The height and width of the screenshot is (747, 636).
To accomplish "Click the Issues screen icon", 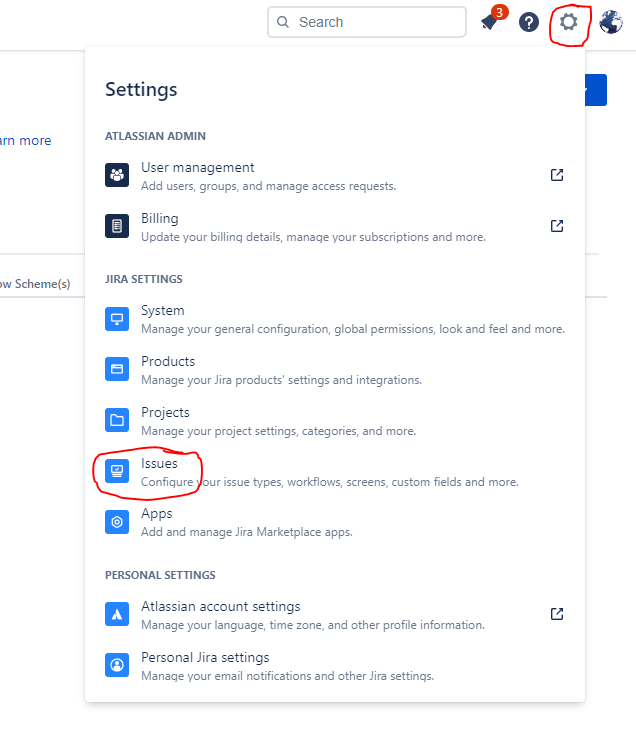I will [117, 471].
